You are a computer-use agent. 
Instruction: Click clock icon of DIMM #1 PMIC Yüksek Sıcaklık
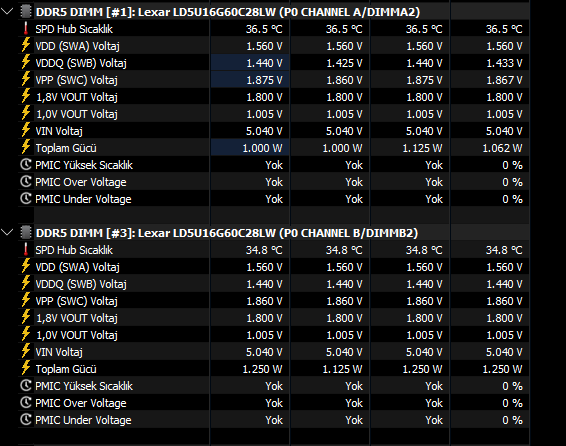[x=26, y=165]
